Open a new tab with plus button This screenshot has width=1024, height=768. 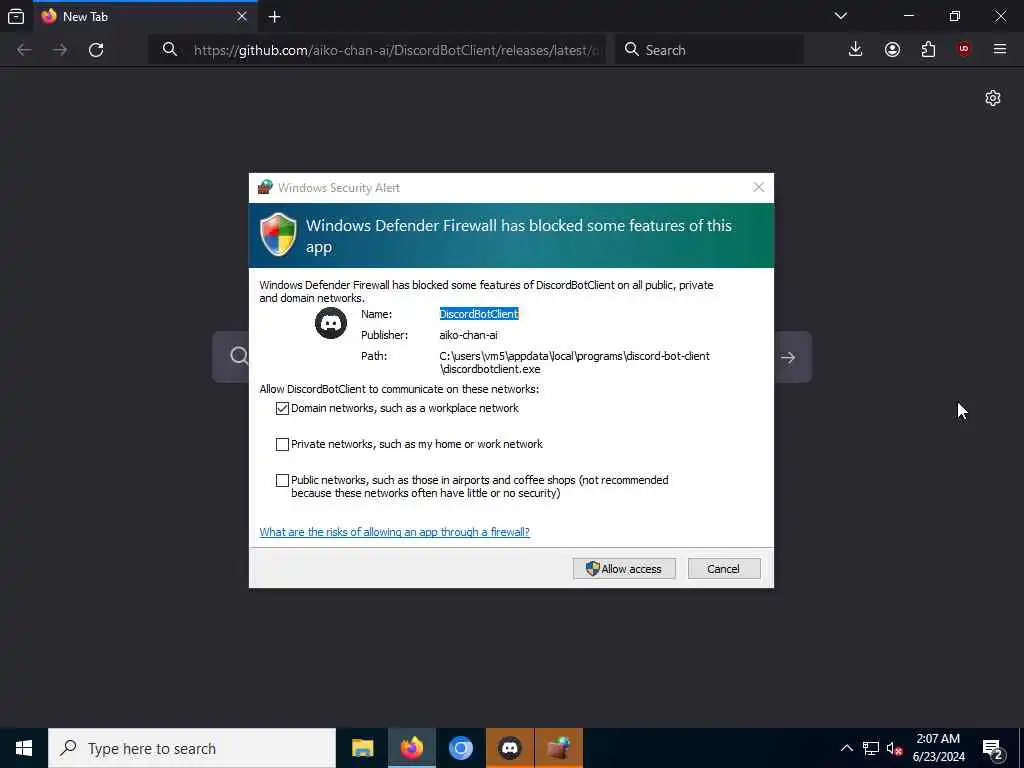(x=274, y=17)
